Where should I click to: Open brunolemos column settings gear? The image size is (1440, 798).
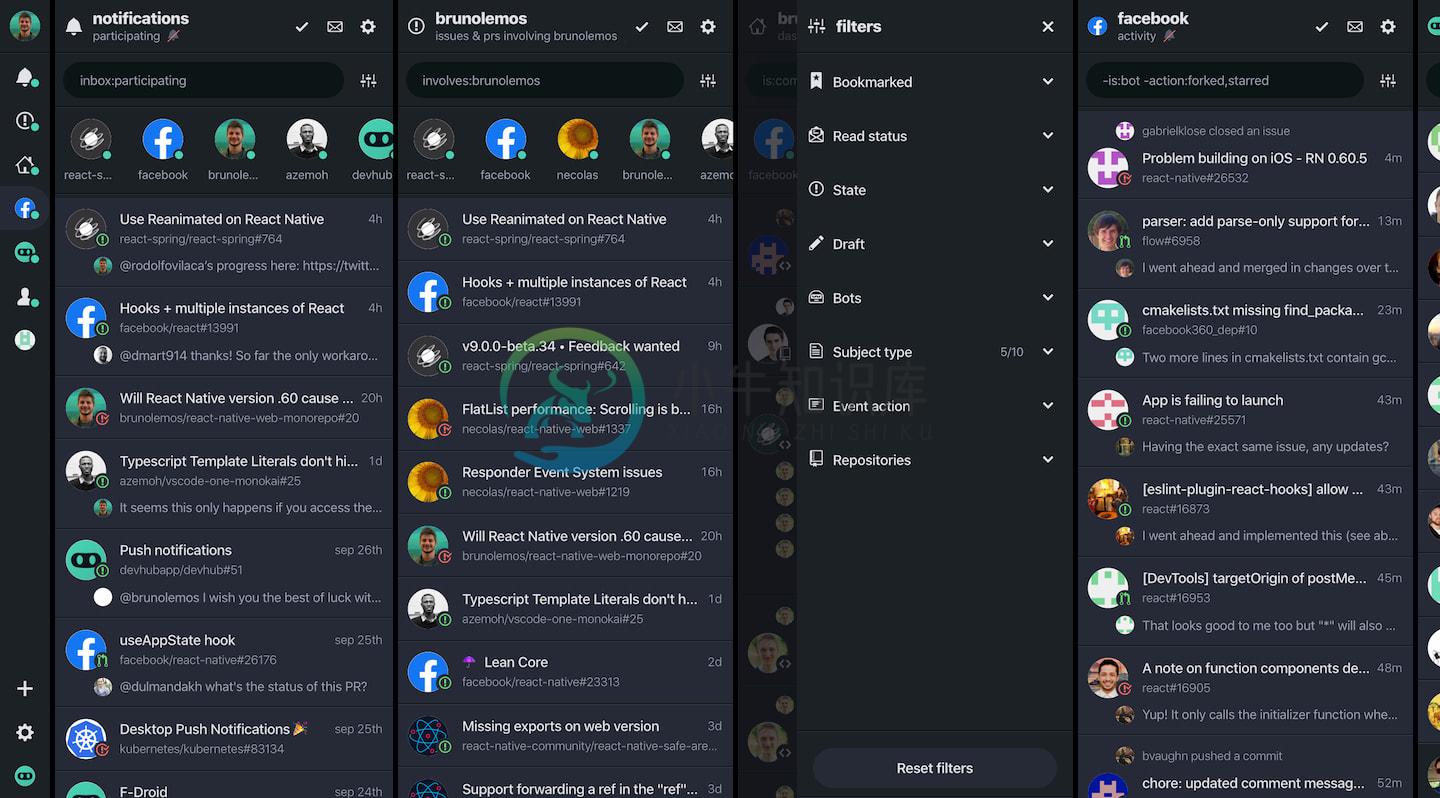pos(708,27)
